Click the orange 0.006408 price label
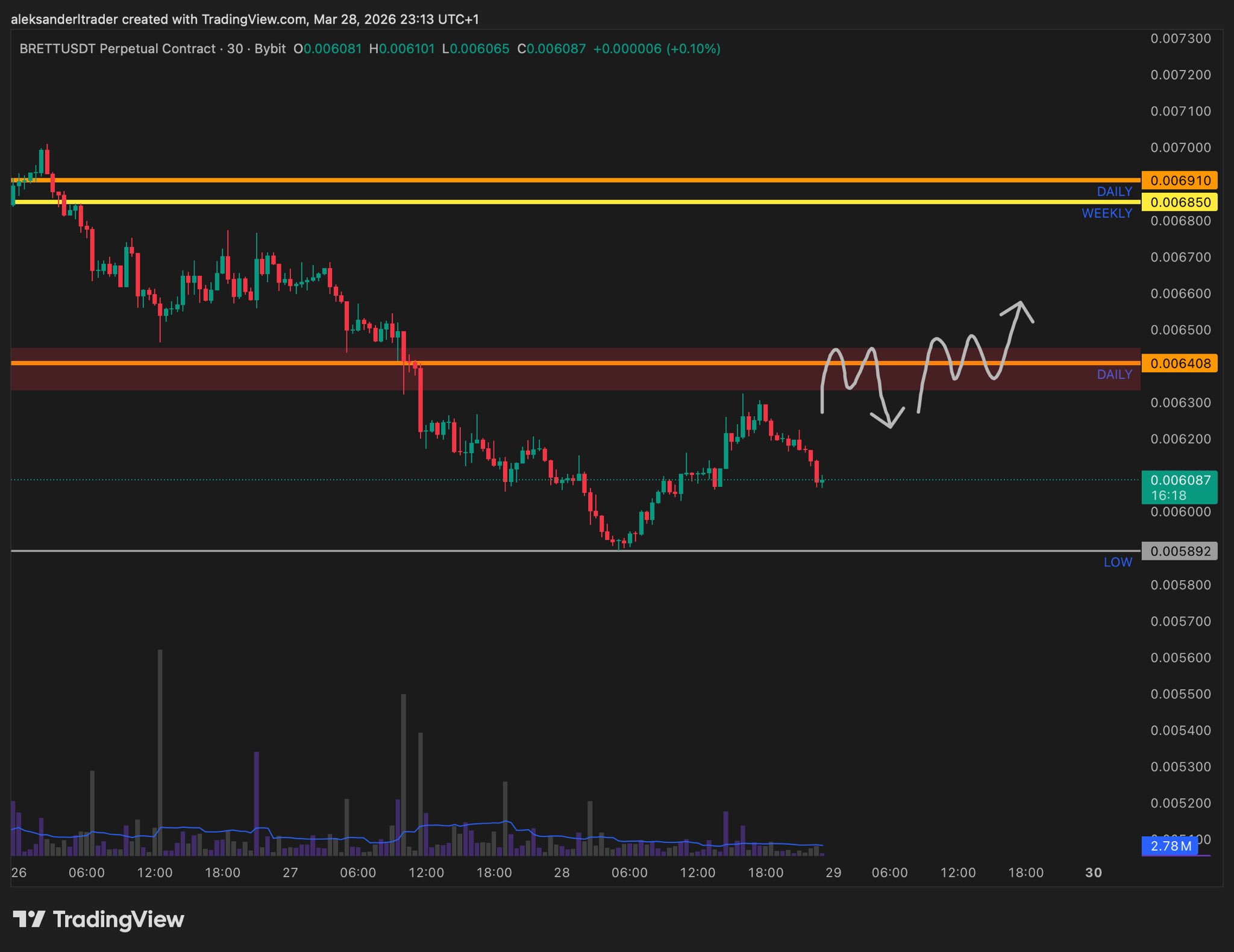Screen dimensions: 1234x952 point(1179,363)
